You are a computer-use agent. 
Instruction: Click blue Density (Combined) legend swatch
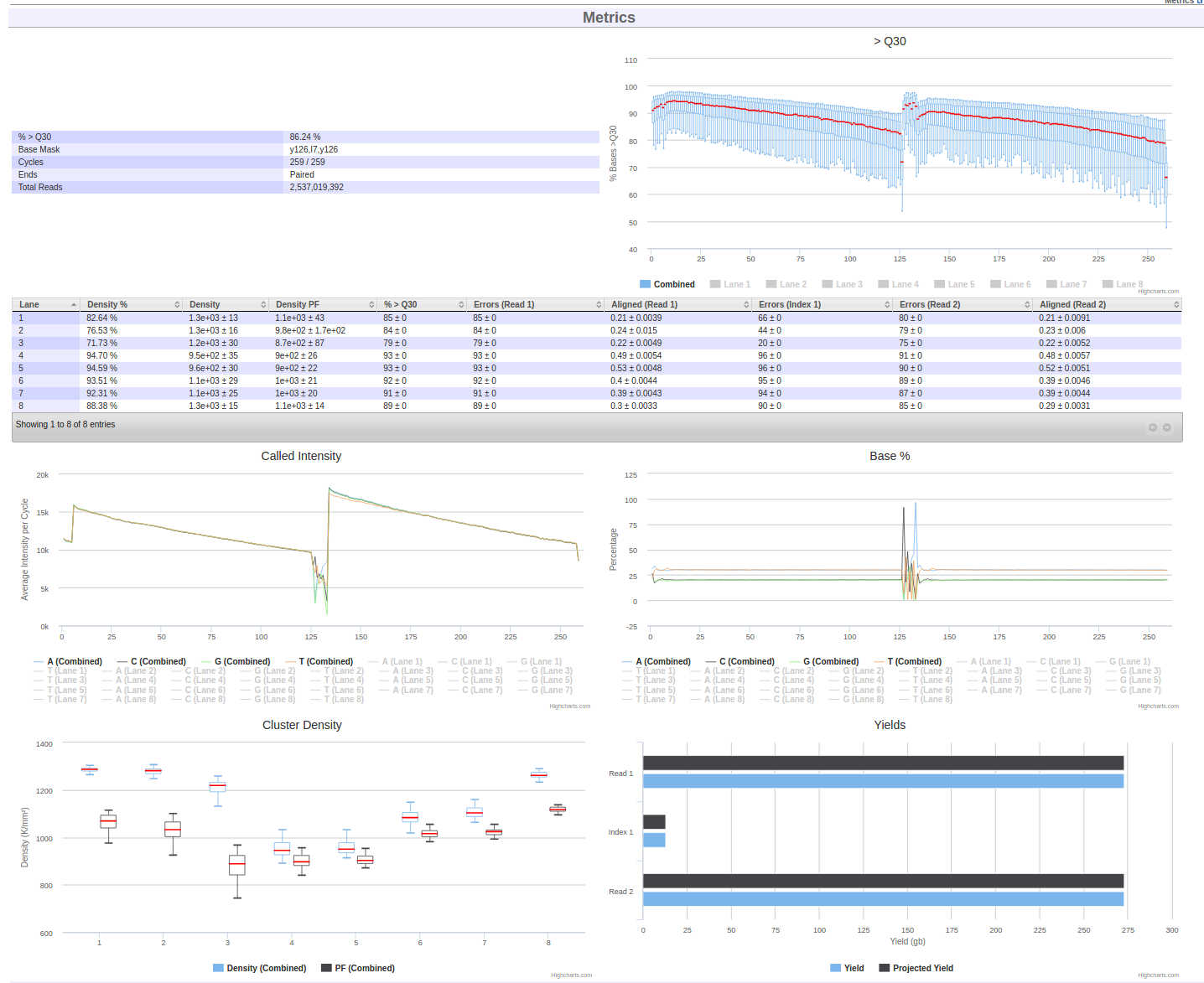coord(218,968)
